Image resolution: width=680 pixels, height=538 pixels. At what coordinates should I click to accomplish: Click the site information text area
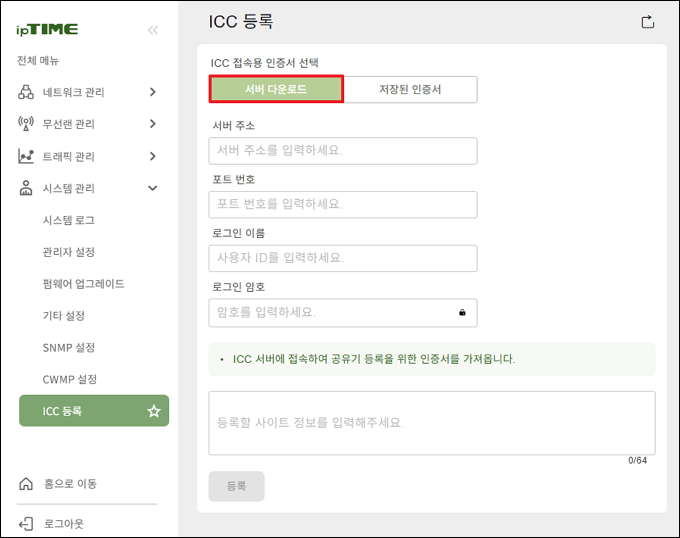(x=431, y=423)
